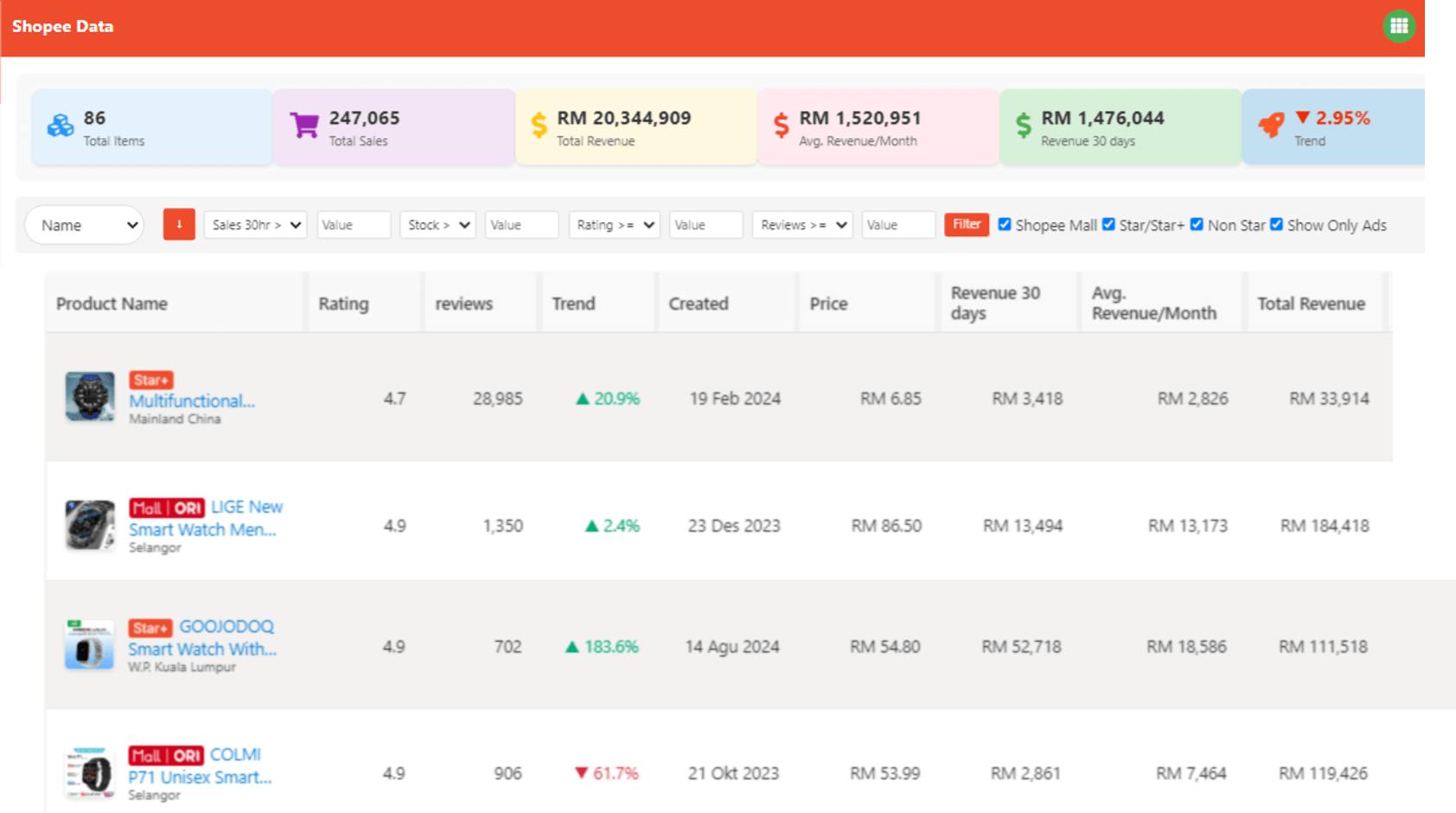Click the Total Revenue column header

point(1311,304)
